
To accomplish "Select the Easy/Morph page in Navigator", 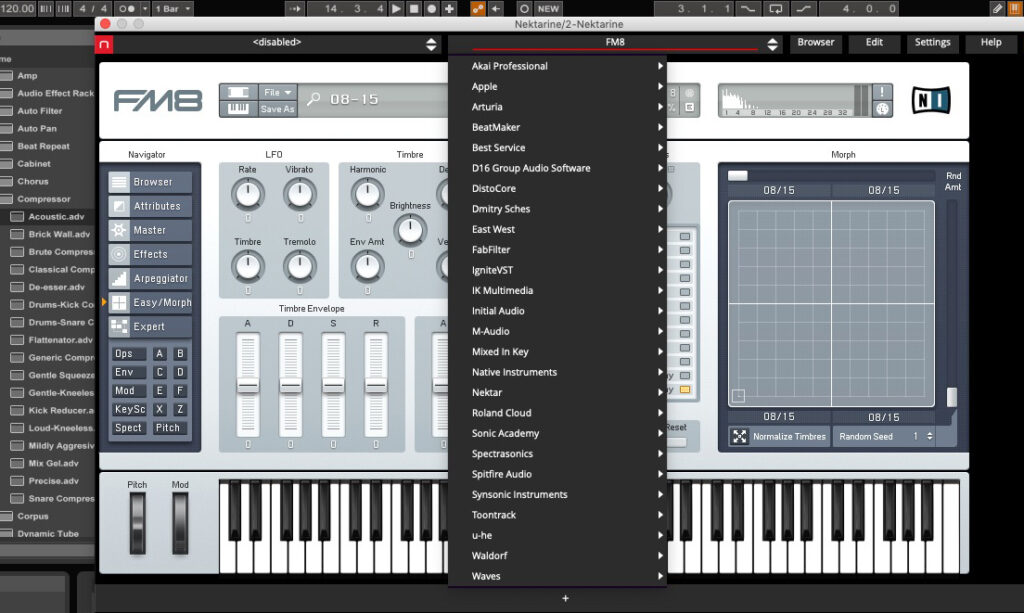I will (x=150, y=302).
